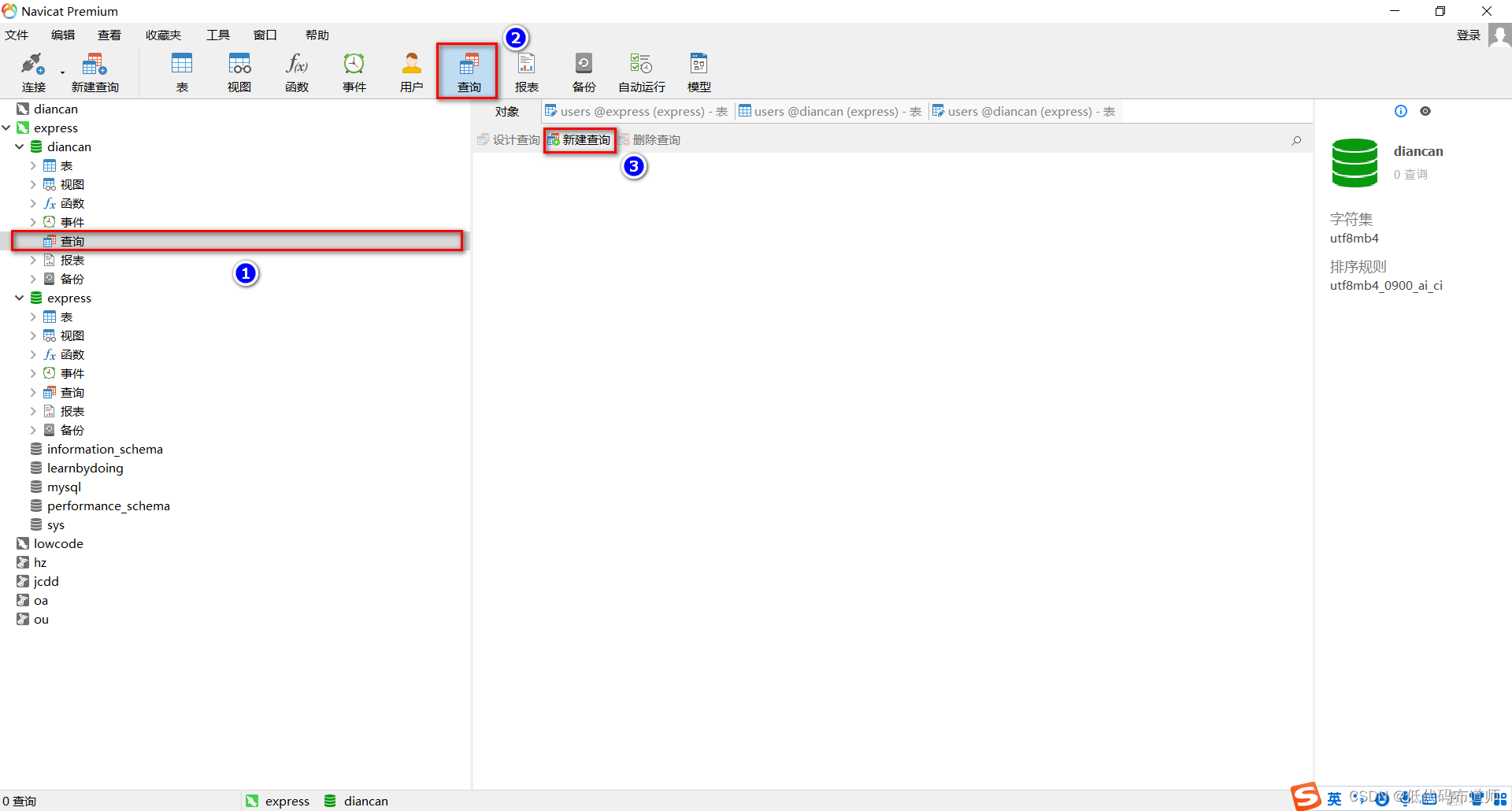Click 删除查询 button

649,140
